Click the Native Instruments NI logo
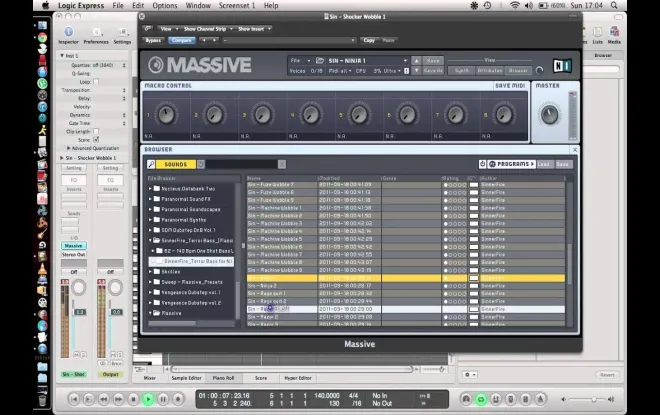The image size is (660, 415). point(562,66)
